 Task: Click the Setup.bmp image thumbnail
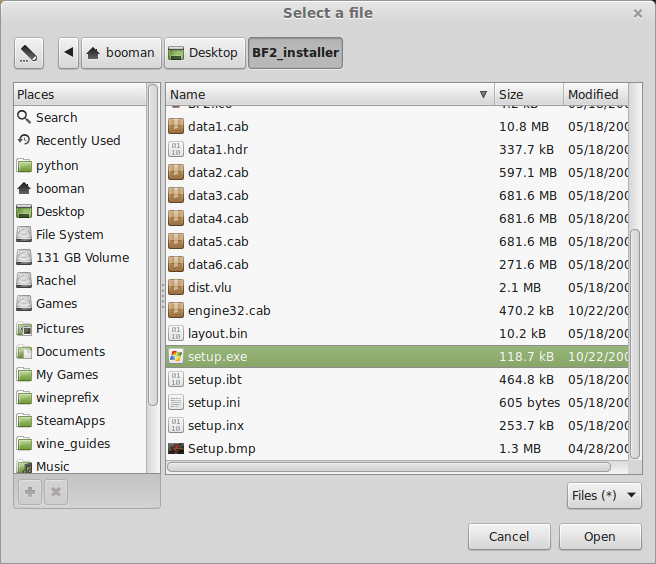[176, 449]
